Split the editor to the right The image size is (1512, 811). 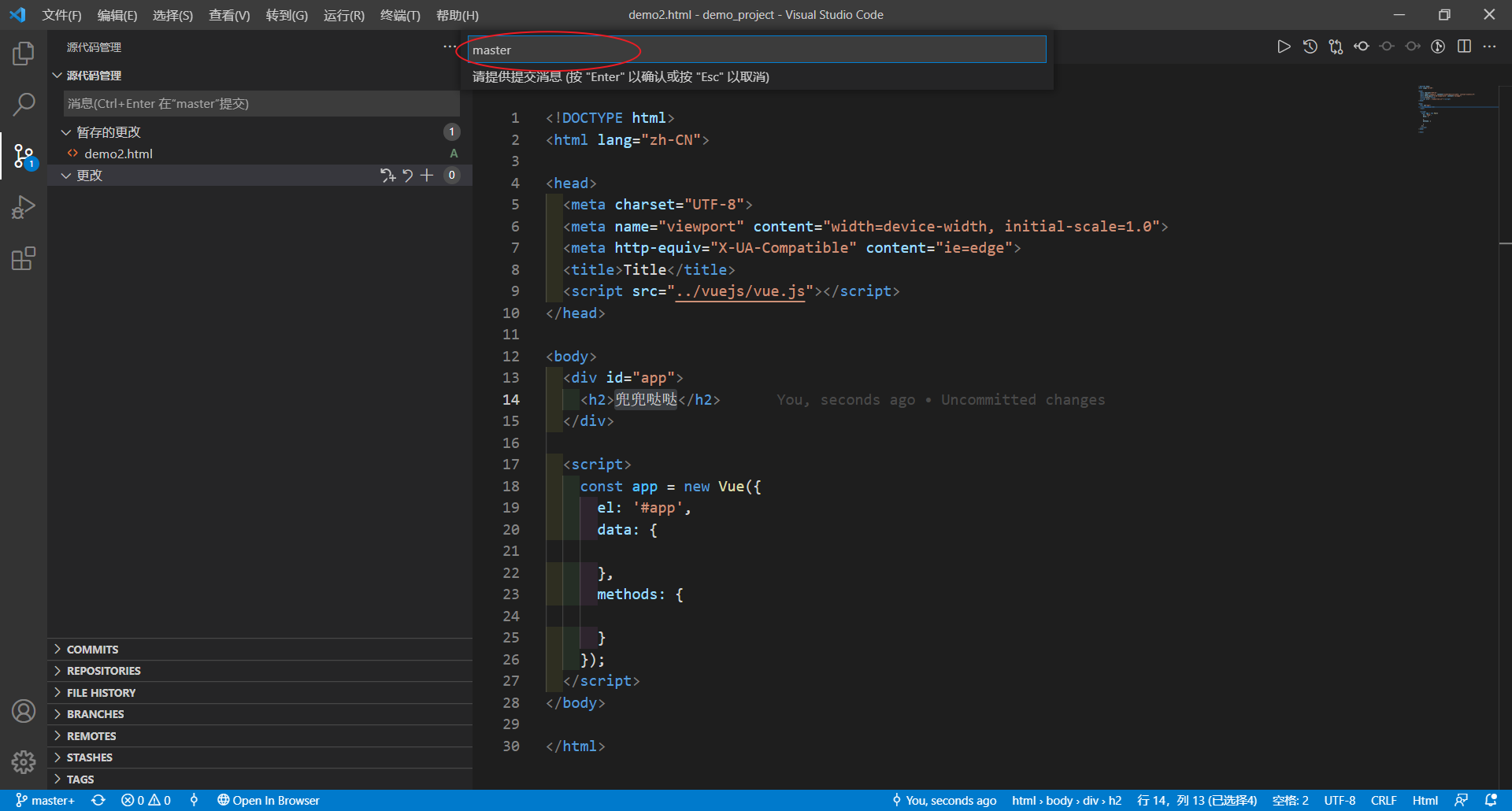coord(1464,46)
